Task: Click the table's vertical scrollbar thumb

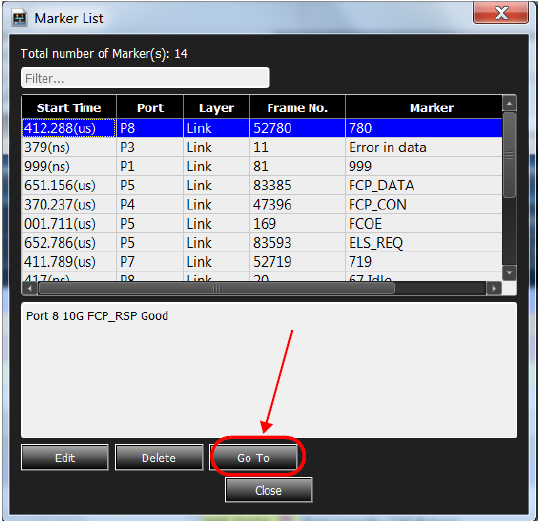Action: click(509, 155)
